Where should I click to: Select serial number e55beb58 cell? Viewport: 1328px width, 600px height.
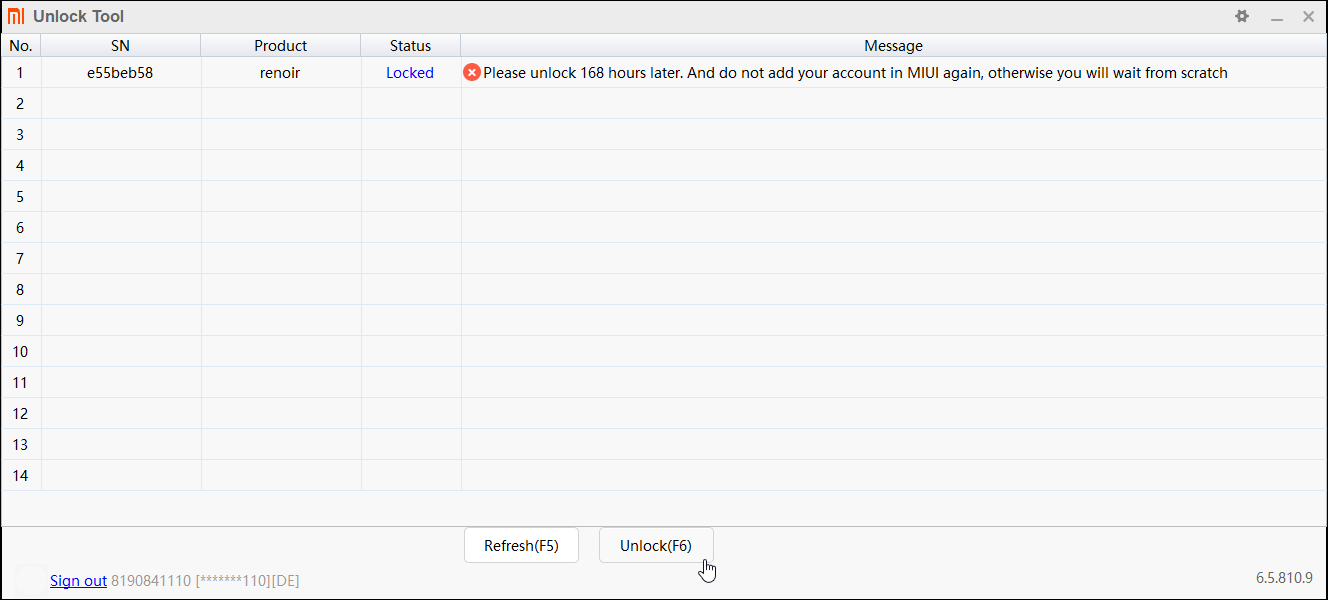120,73
